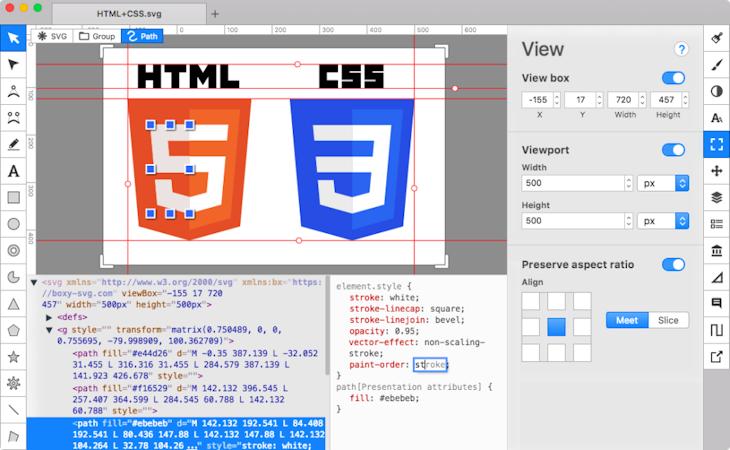Viewport: 730px width, 450px height.
Task: Select the freehand pencil tool
Action: point(13,144)
